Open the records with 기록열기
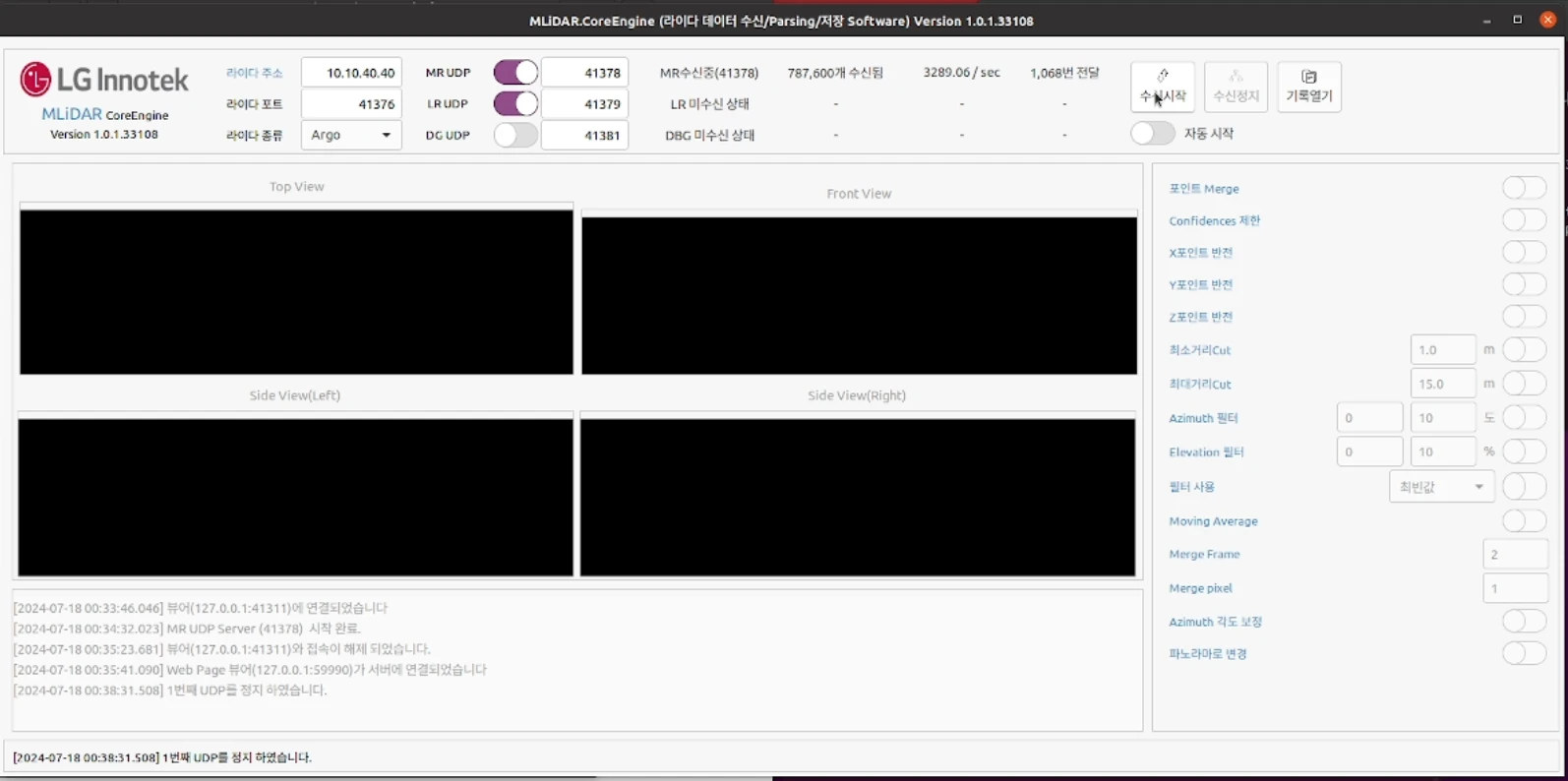The image size is (1568, 781). point(1308,87)
